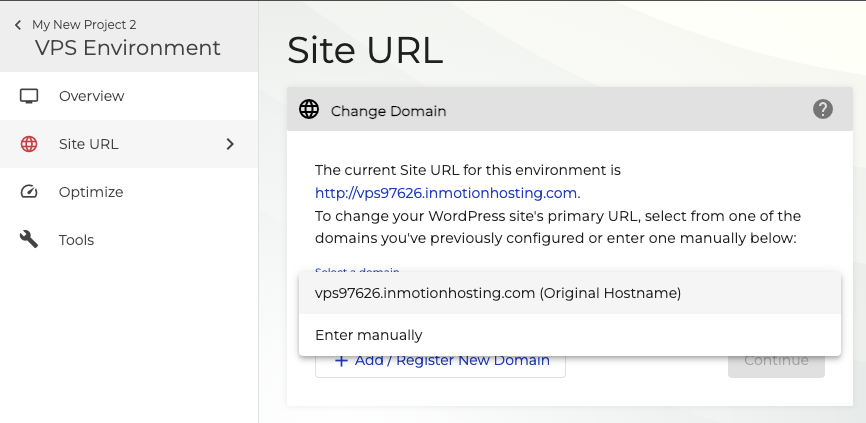Screen dimensions: 866x423
Task: Select the Original Hostname domain option
Action: pyautogui.click(x=497, y=293)
